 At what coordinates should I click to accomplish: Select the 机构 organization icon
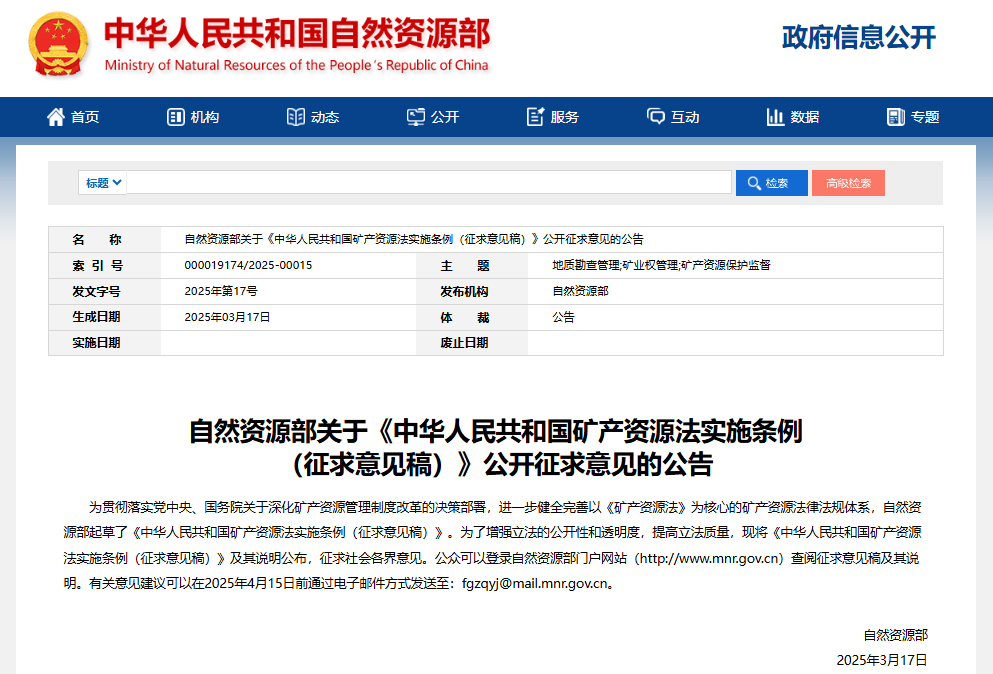point(174,116)
